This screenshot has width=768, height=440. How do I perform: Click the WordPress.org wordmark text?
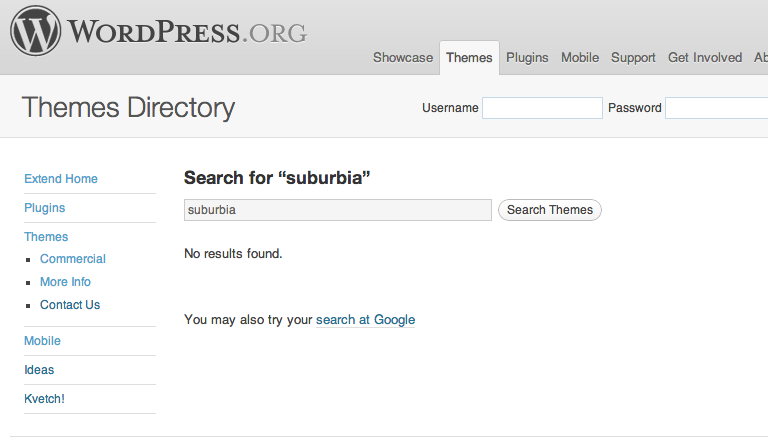(x=187, y=32)
